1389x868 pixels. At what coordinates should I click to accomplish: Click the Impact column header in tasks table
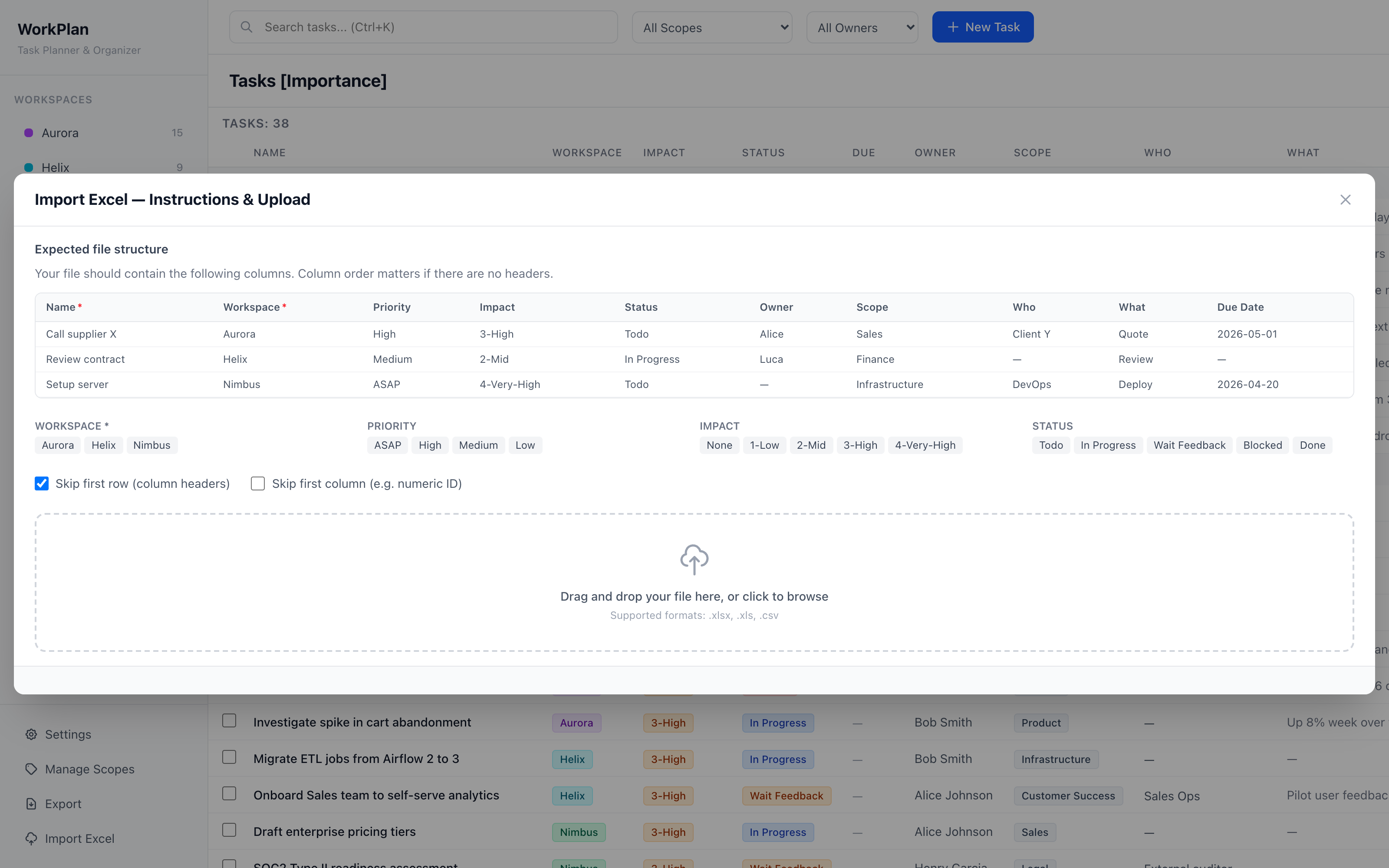click(x=664, y=153)
